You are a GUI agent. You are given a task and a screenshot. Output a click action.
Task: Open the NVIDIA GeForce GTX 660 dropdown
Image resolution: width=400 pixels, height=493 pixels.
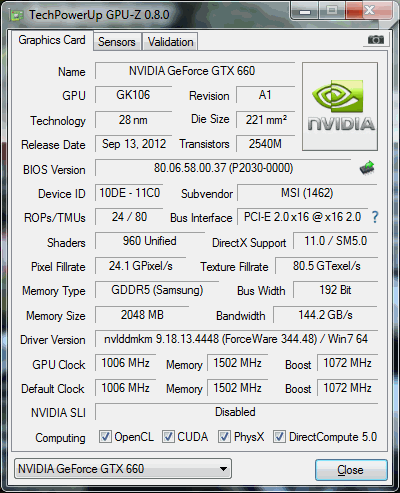(123, 469)
